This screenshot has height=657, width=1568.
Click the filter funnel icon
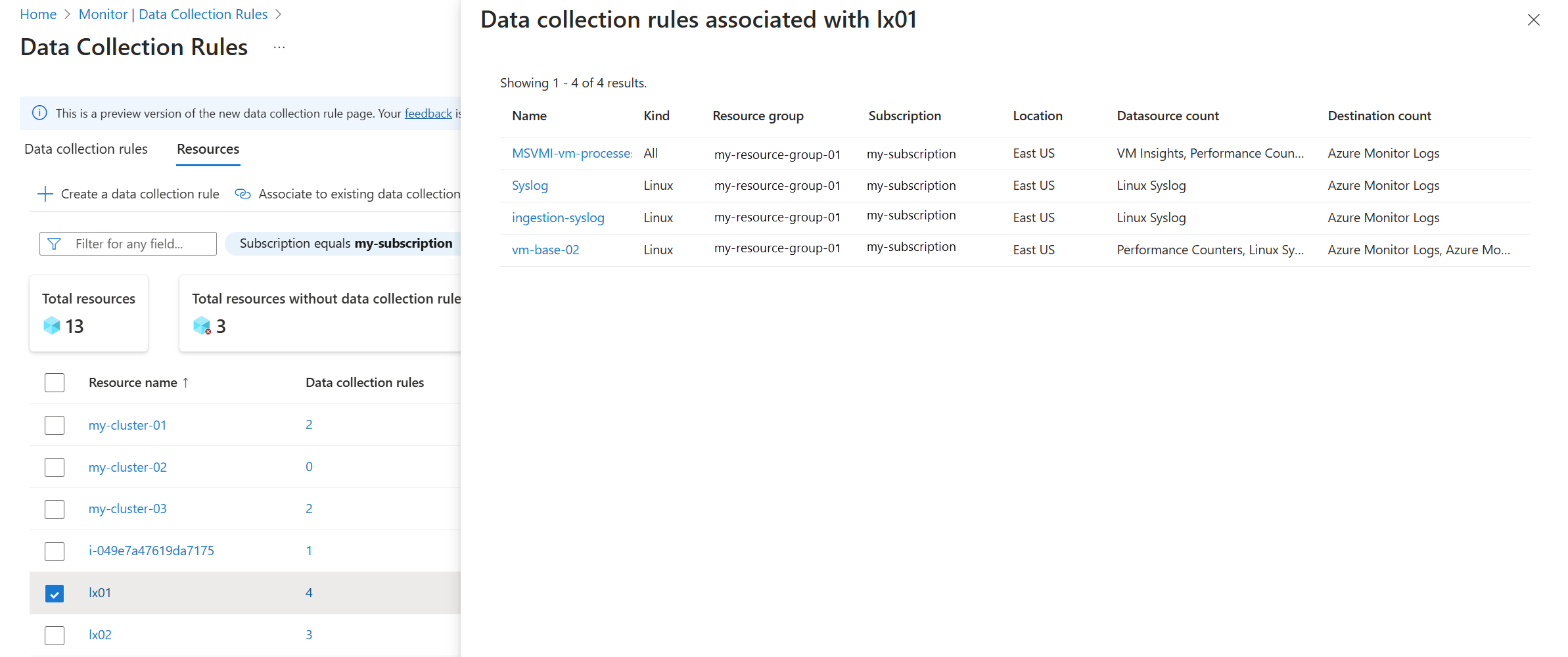tap(55, 244)
